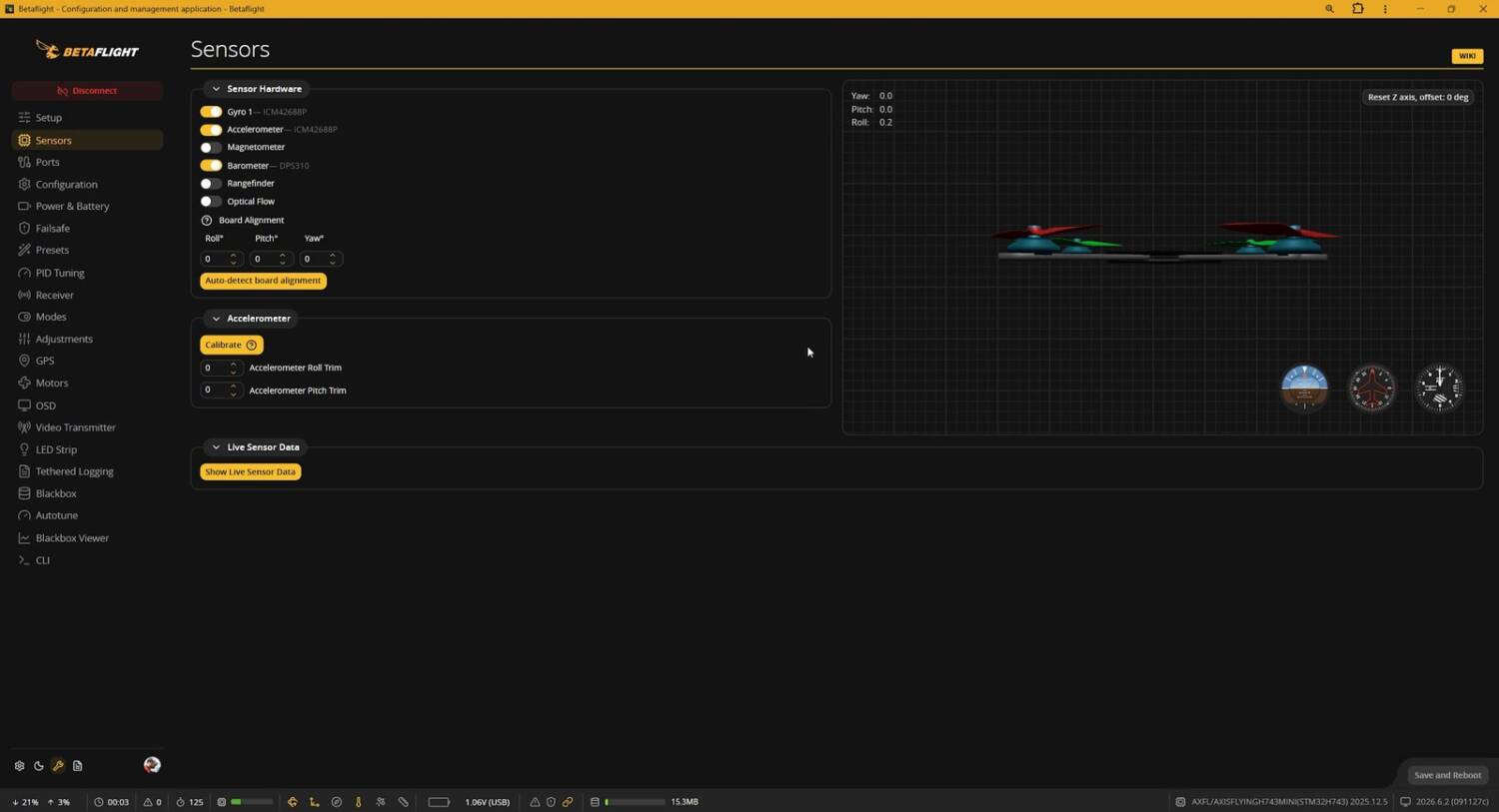Click the clock icon next to 00:03
Viewport: 1499px width, 812px height.
(x=99, y=802)
